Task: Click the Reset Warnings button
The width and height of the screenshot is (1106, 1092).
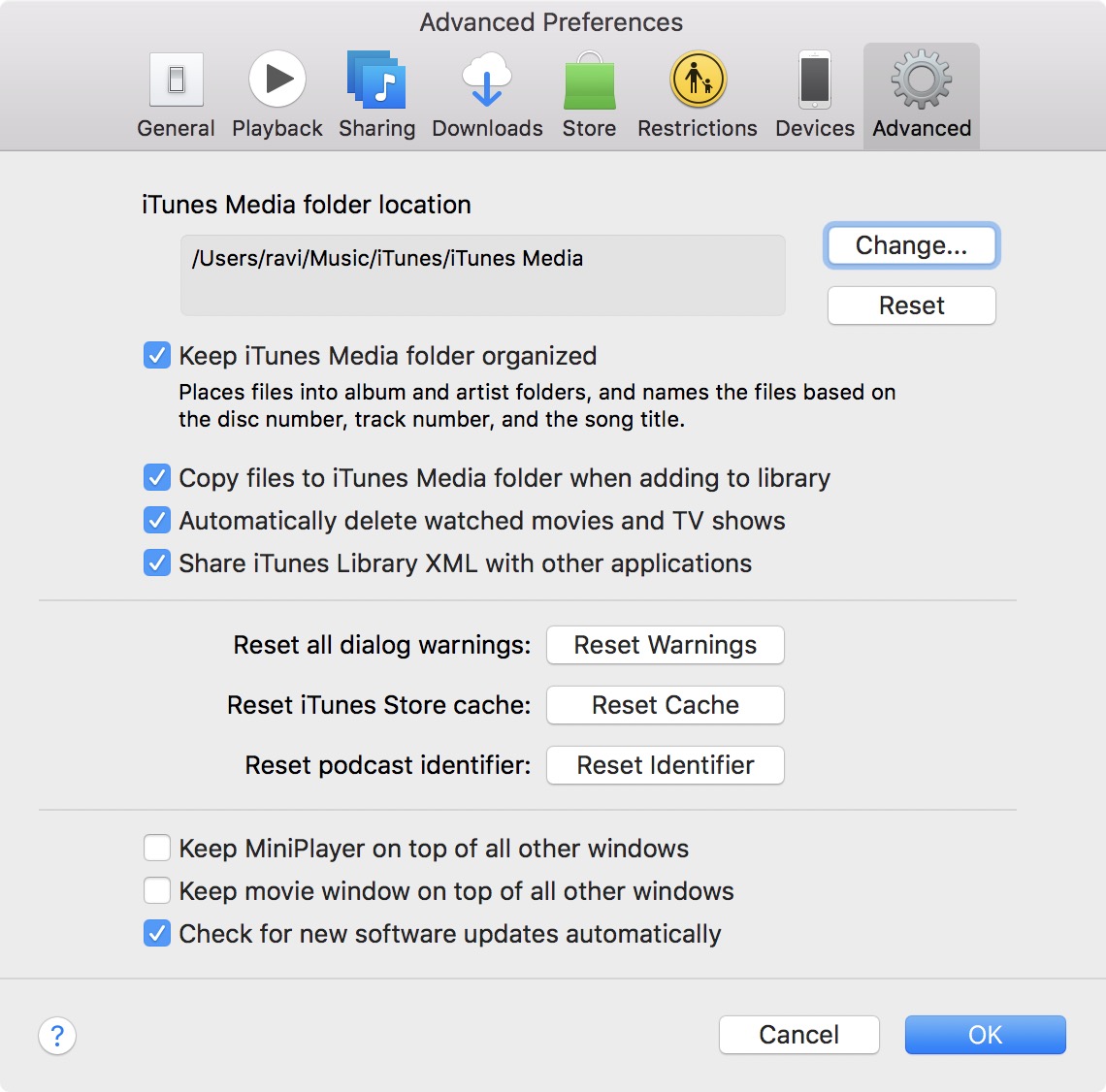Action: click(x=666, y=645)
